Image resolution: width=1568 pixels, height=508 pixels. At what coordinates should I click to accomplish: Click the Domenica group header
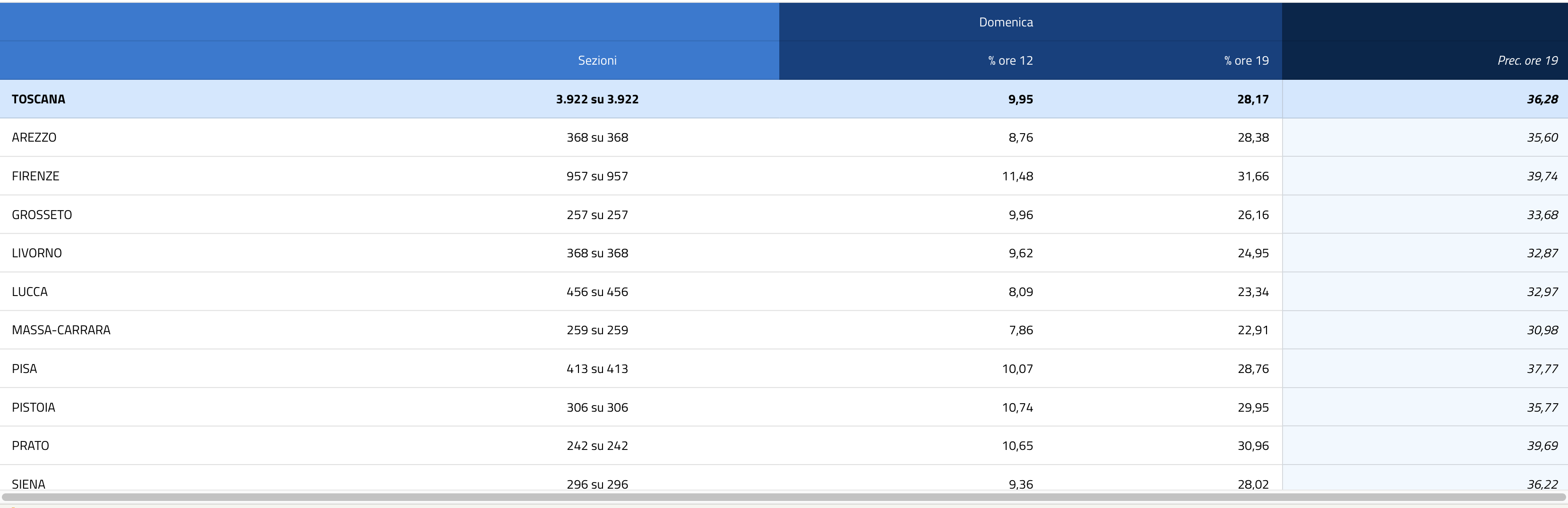click(1006, 22)
